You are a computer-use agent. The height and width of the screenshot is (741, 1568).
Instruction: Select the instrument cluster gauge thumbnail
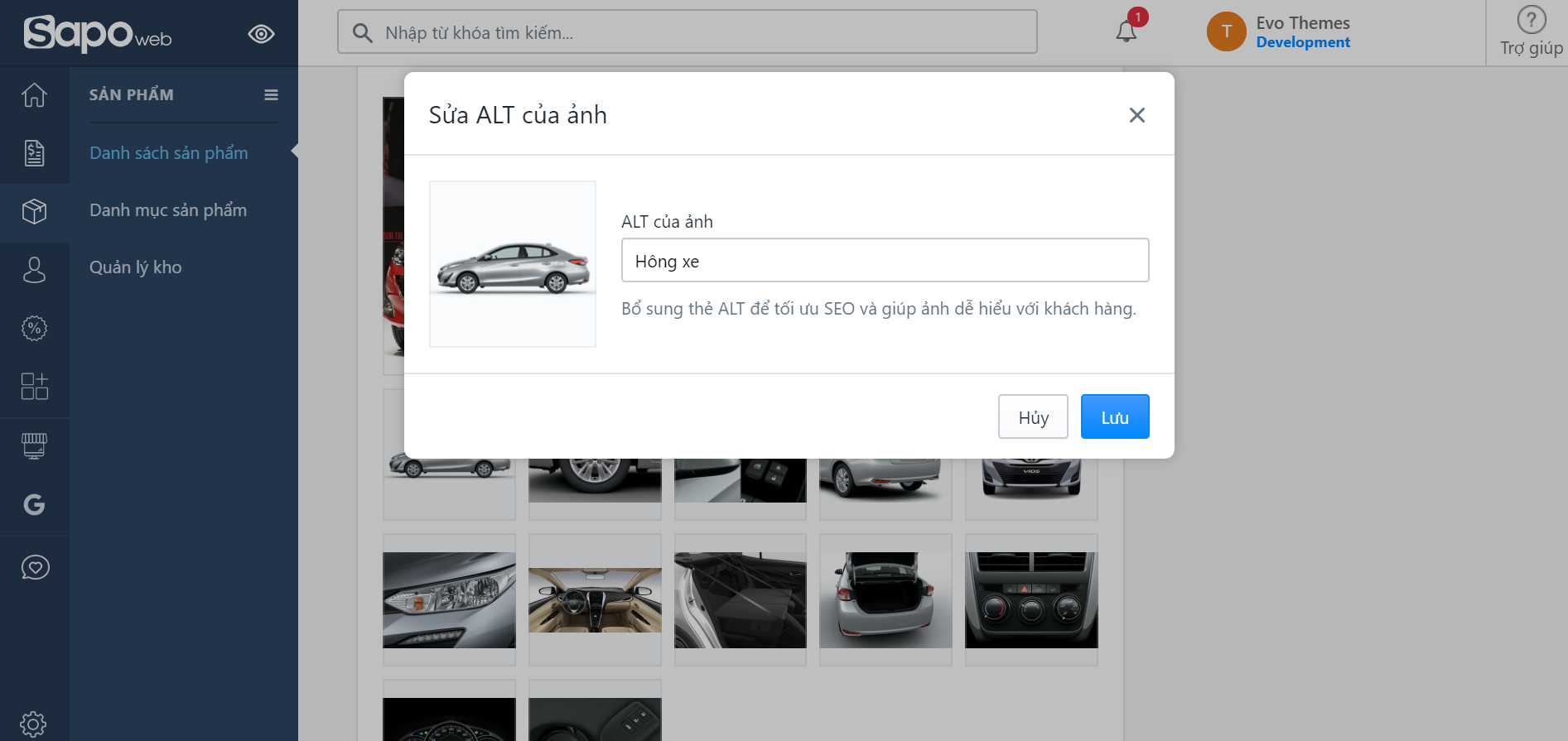coord(449,710)
